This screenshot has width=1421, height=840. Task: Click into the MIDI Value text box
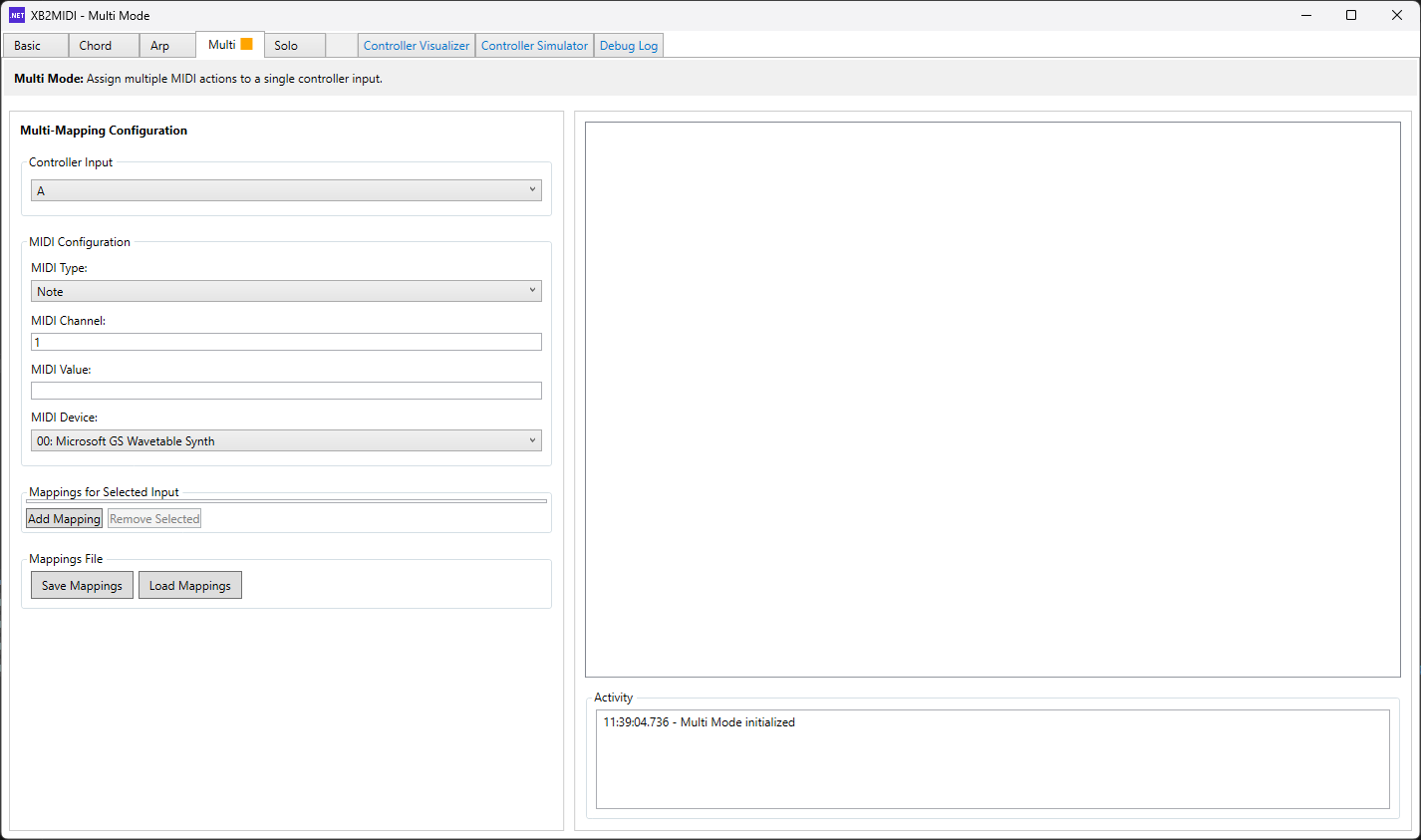click(286, 391)
